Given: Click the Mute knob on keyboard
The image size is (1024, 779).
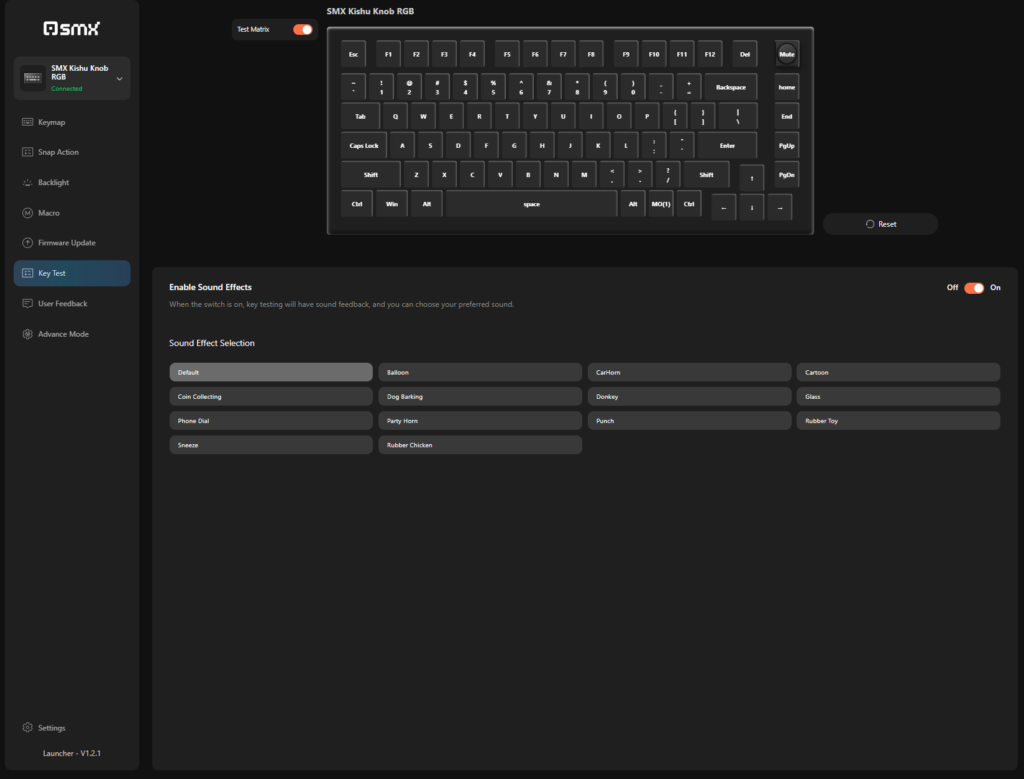Looking at the screenshot, I should tap(787, 54).
